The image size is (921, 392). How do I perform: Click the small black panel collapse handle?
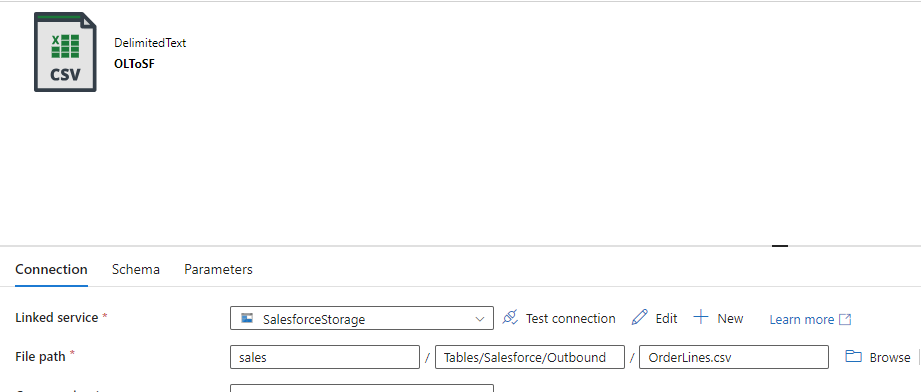tap(779, 246)
